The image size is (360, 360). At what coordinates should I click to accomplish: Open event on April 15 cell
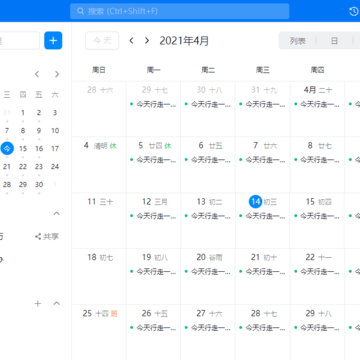[317, 216]
